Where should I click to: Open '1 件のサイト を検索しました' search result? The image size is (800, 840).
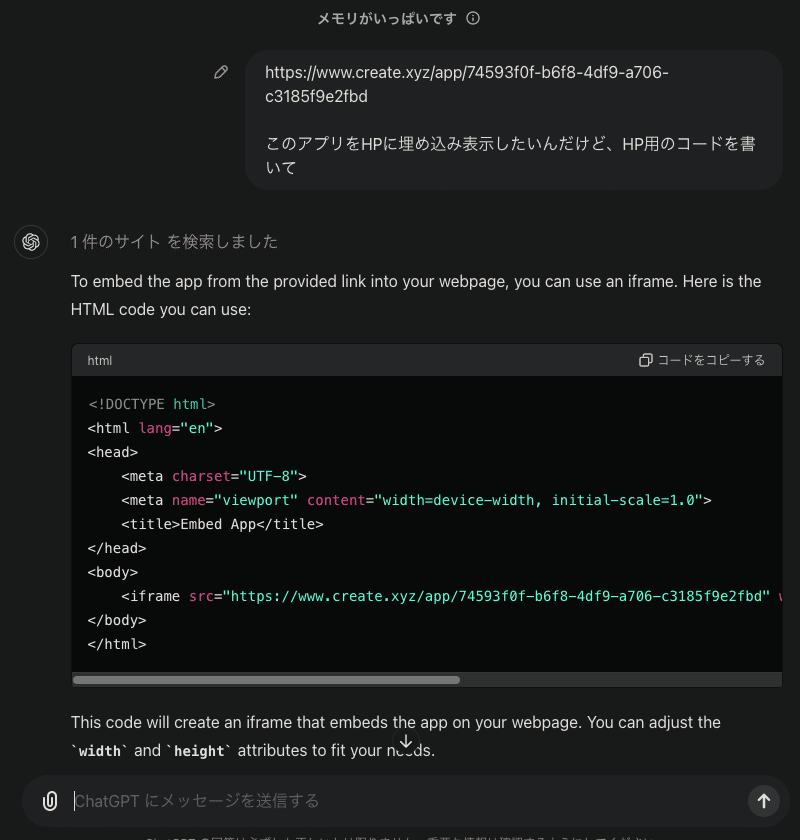[174, 242]
